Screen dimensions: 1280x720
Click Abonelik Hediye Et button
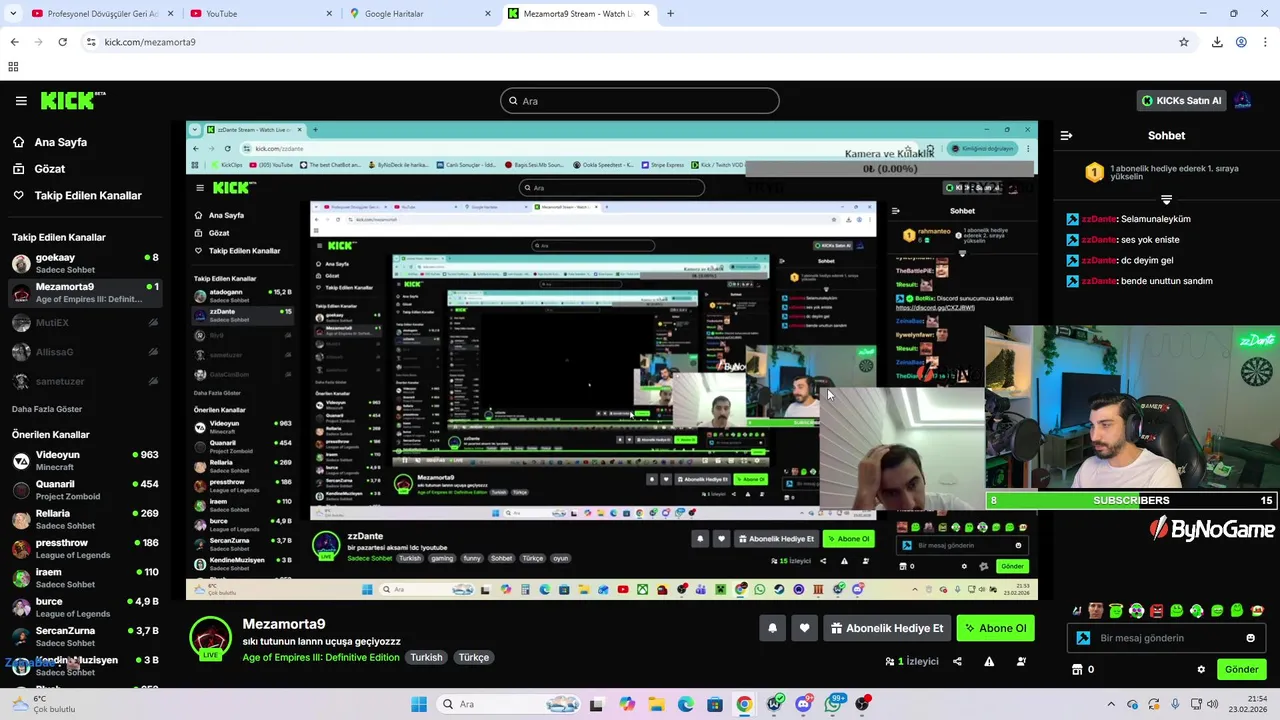(x=886, y=629)
